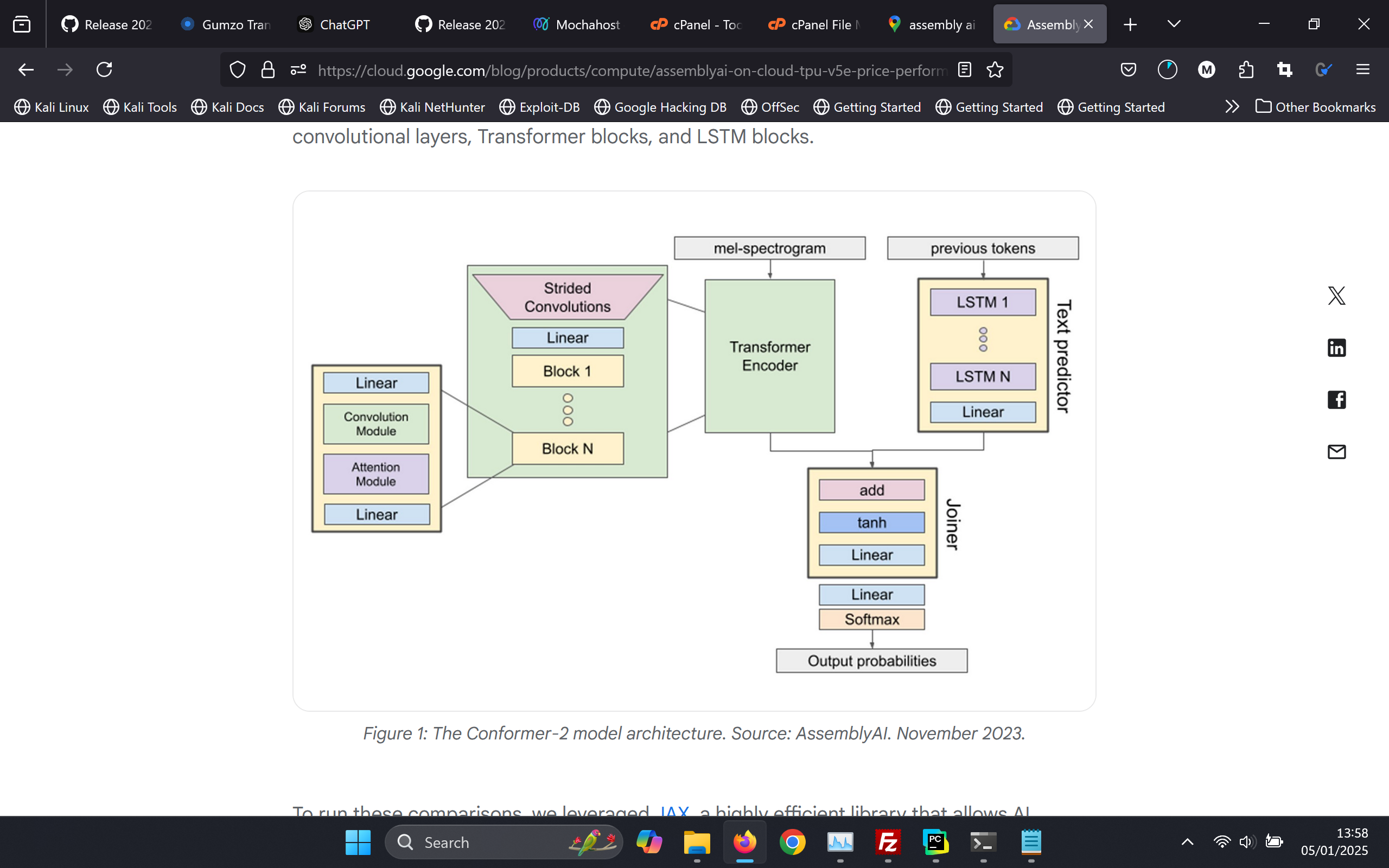
Task: Share article via Facebook icon
Action: pos(1336,400)
